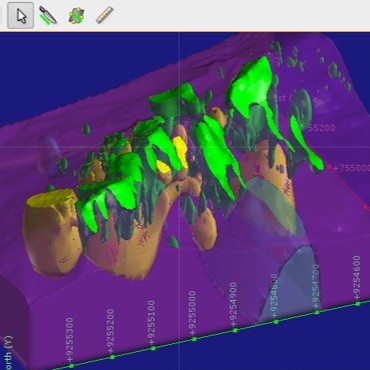Click the +9254900 northing axis label

tap(233, 305)
